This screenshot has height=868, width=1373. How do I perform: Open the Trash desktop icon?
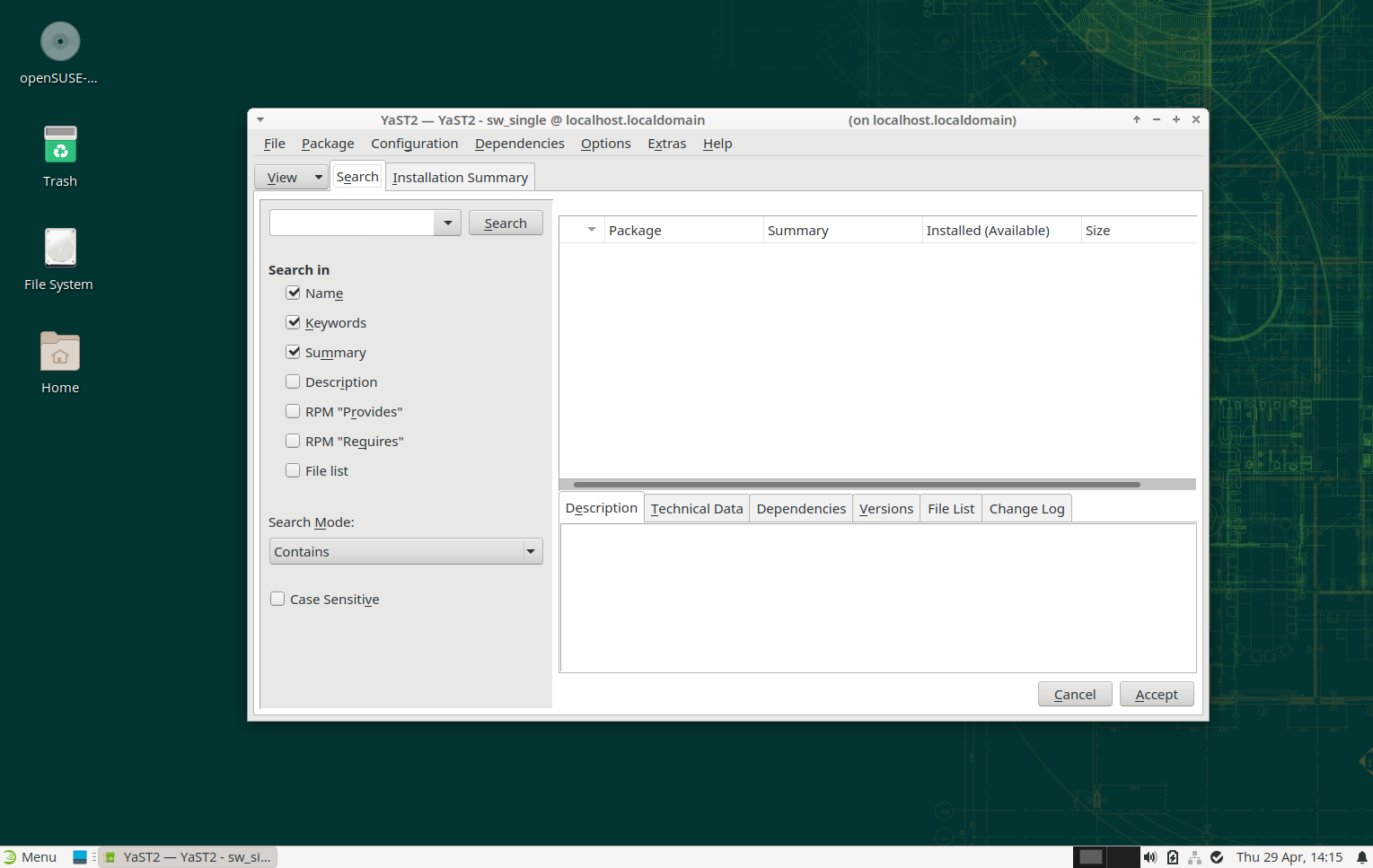pyautogui.click(x=60, y=145)
